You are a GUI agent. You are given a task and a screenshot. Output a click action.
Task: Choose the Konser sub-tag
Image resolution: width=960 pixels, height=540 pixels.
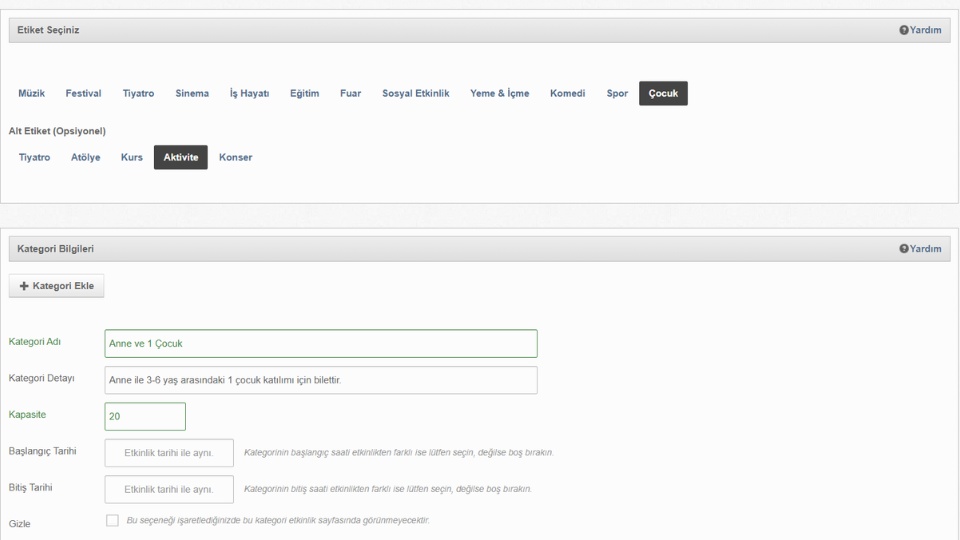[x=235, y=158]
